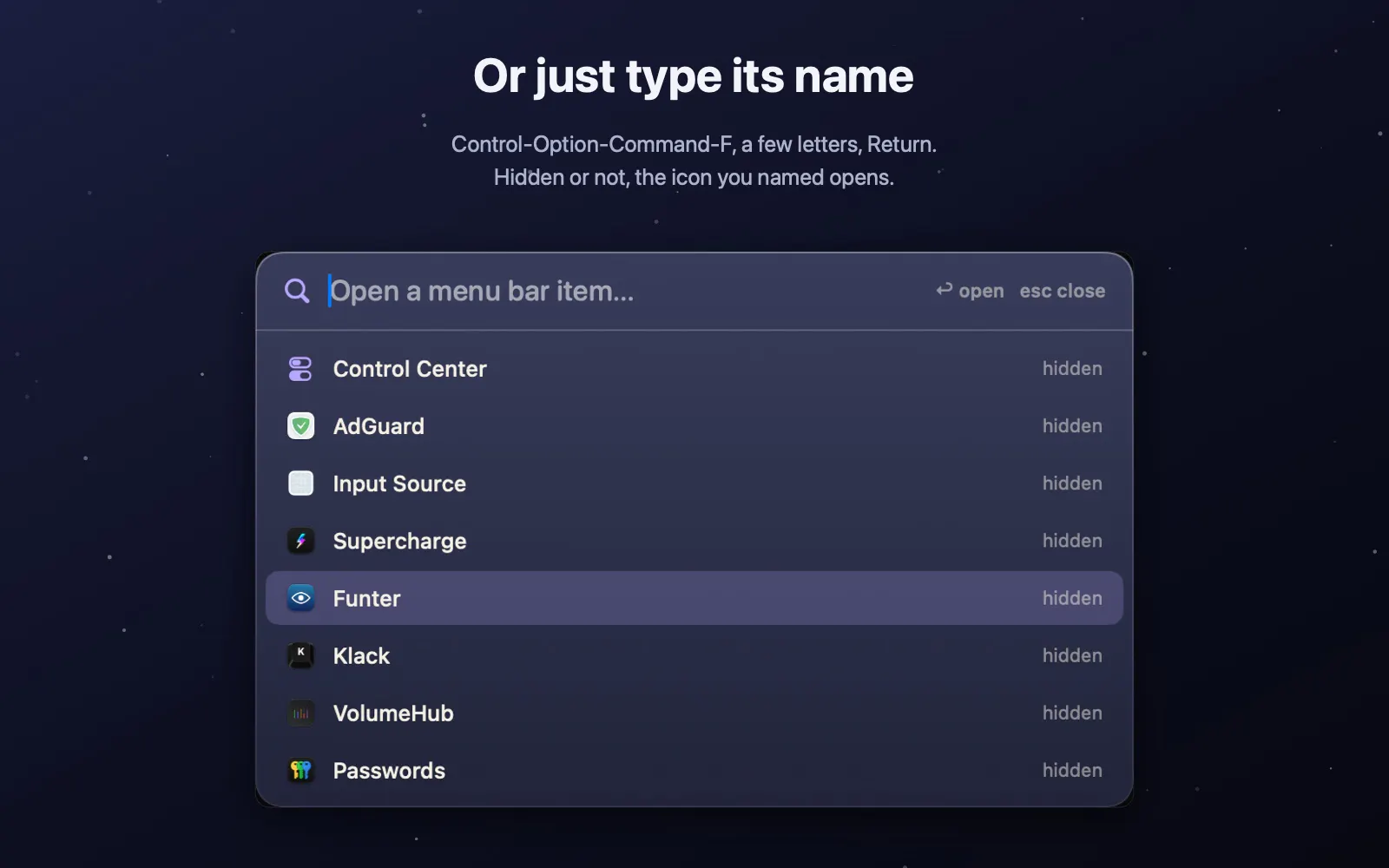
Task: Click the return 'open' hint button
Action: click(x=970, y=291)
